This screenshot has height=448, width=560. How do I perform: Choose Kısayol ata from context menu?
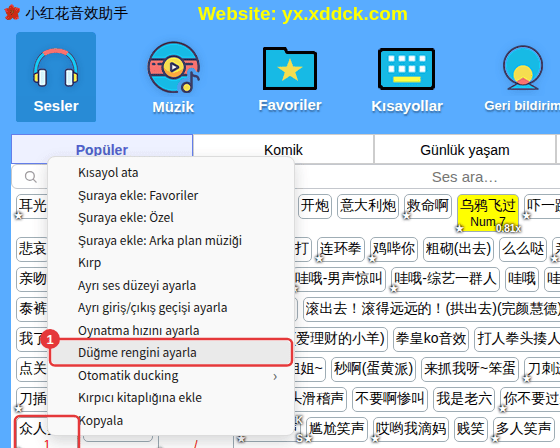[x=108, y=173]
